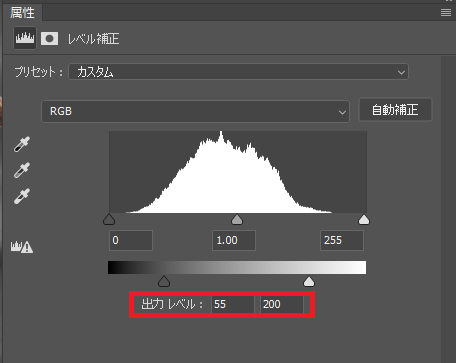Screen dimensions: 456x363
Task: Open the プリセット カスタム dropdown
Action: (x=238, y=72)
